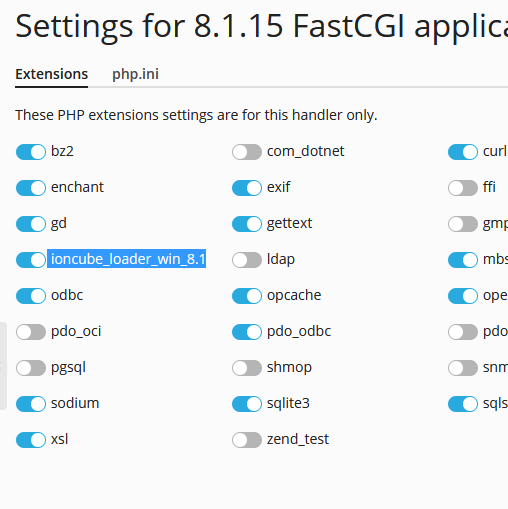Enable the zend_test extension

point(247,440)
